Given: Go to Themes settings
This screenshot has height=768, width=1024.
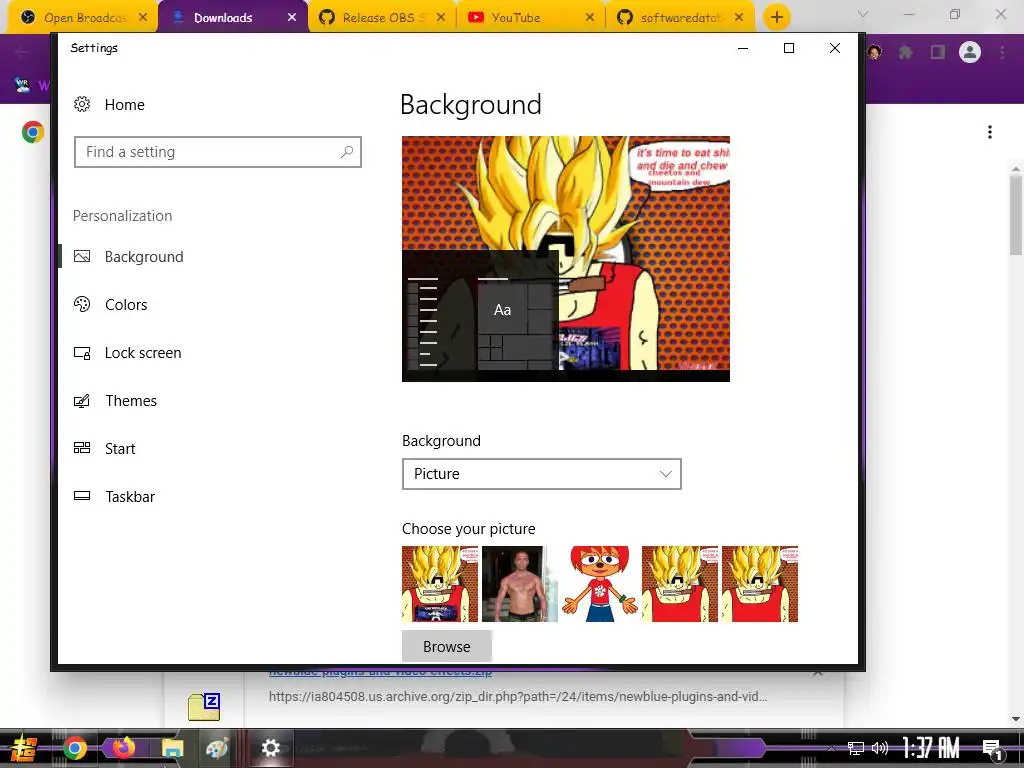Looking at the screenshot, I should tap(115, 400).
